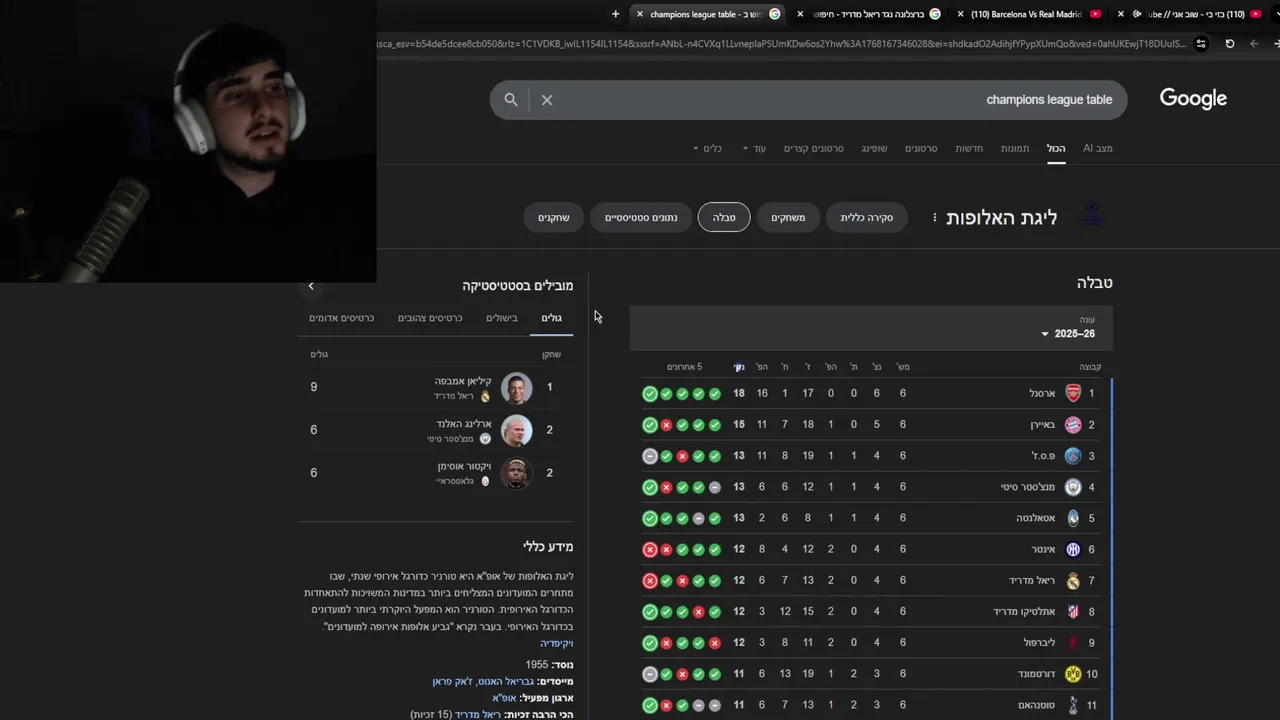Select the גולים (Goals) stats tab

tap(551, 318)
